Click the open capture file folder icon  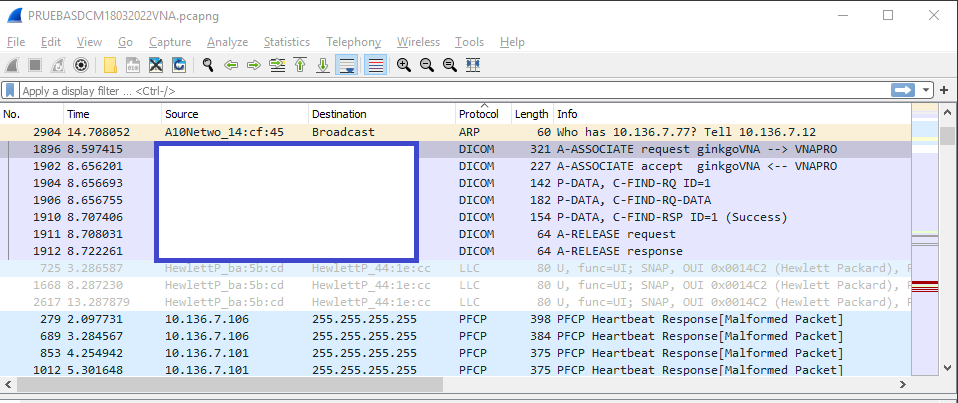(110, 65)
